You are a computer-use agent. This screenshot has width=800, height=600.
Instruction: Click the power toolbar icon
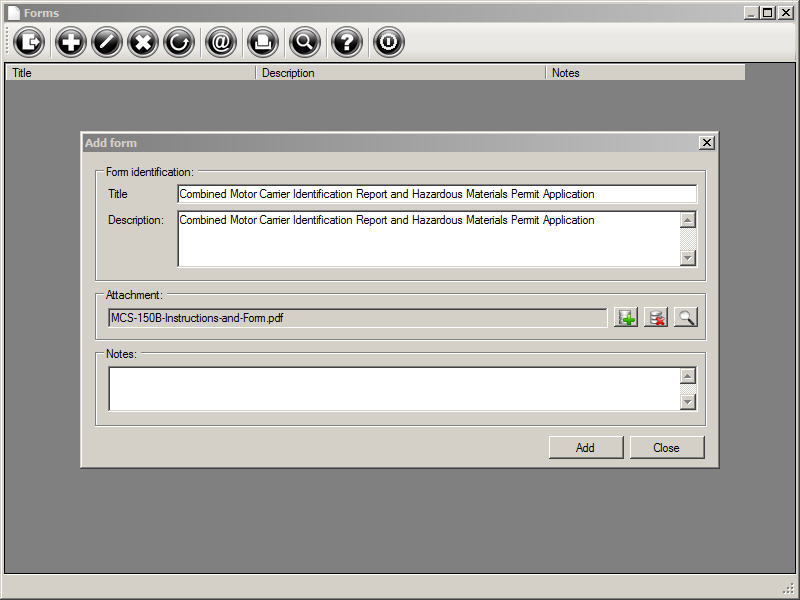(x=389, y=42)
